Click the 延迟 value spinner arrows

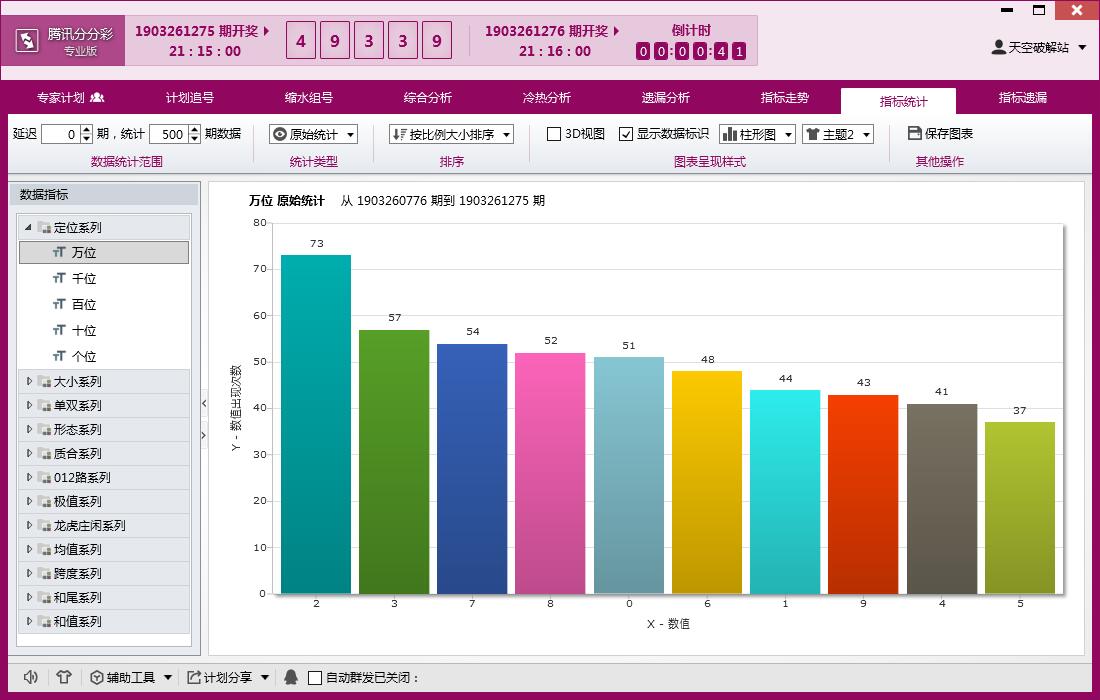tap(86, 134)
